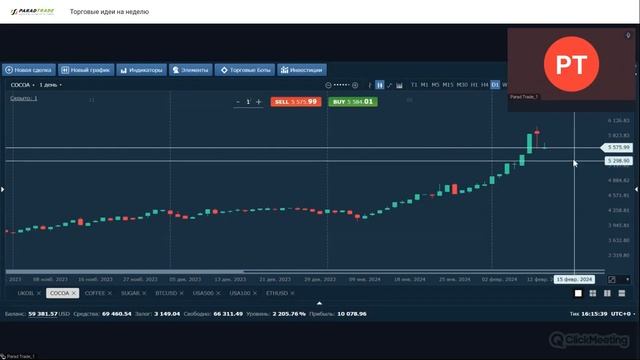Select the candlestick chart type icon
640x360 pixels.
(380, 85)
